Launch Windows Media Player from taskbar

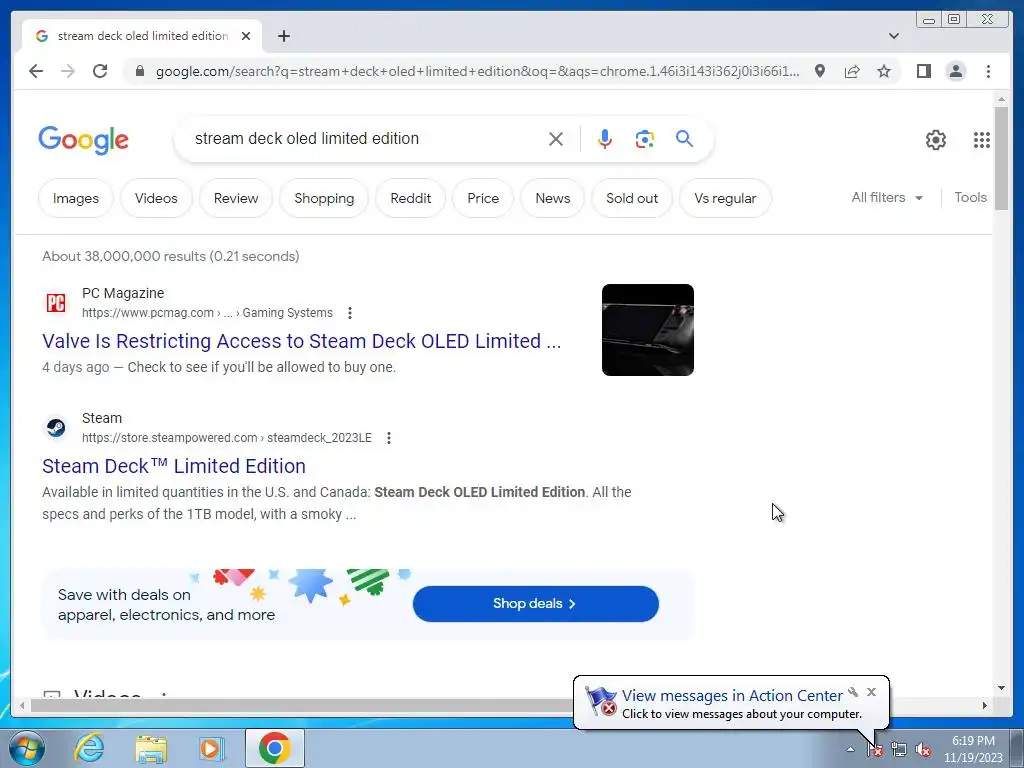(x=212, y=748)
